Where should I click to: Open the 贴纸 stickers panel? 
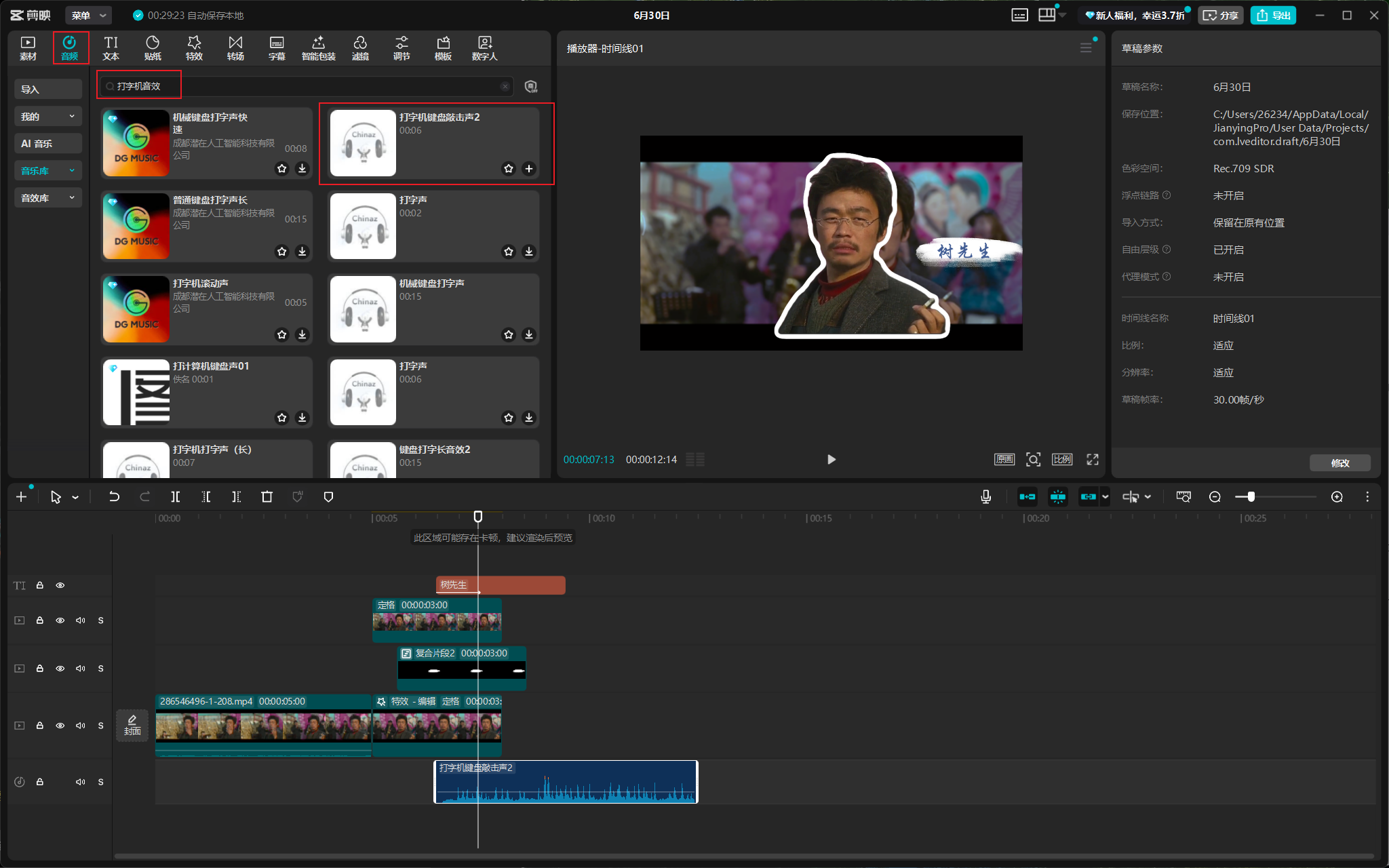coord(153,48)
